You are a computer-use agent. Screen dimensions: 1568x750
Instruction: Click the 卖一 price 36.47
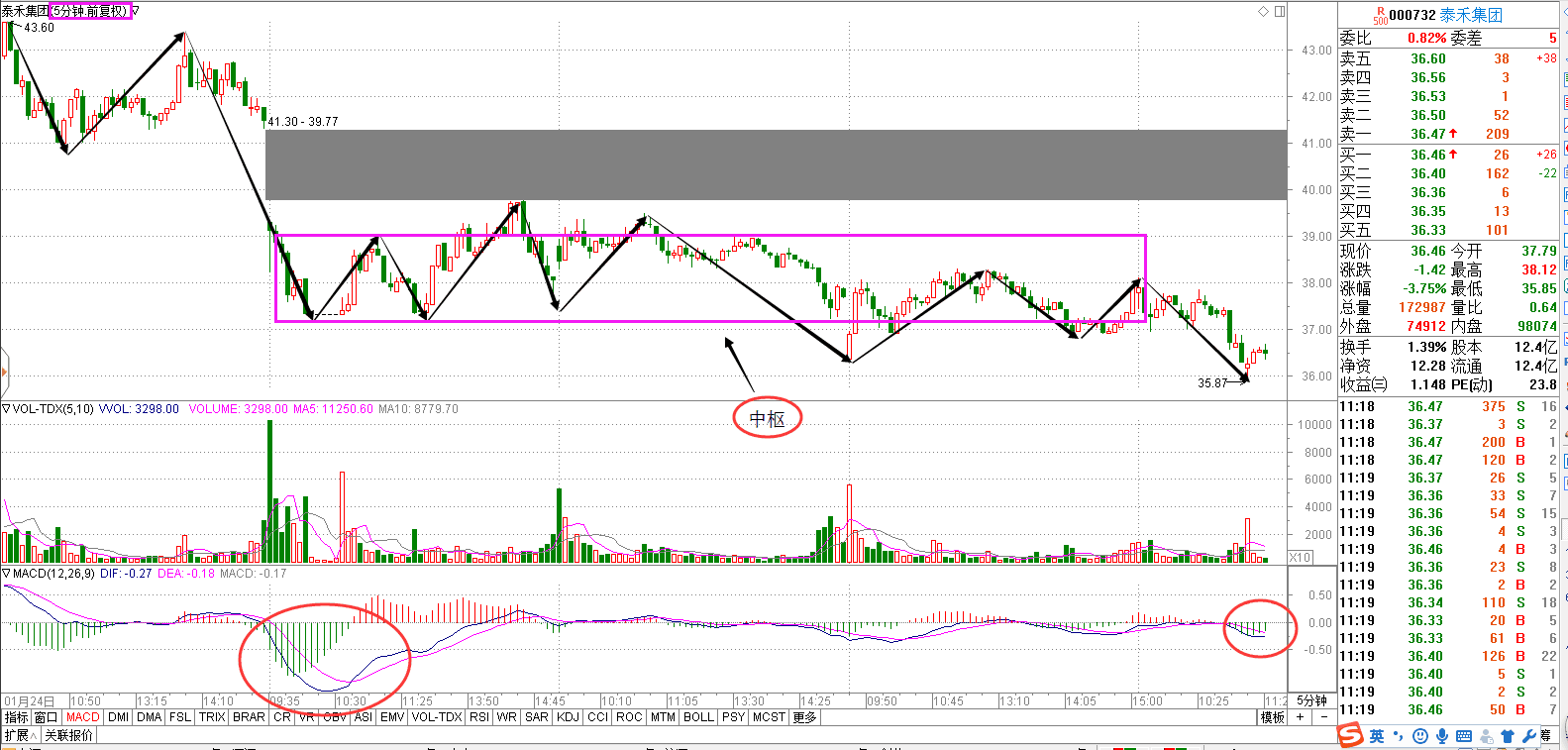(1428, 134)
